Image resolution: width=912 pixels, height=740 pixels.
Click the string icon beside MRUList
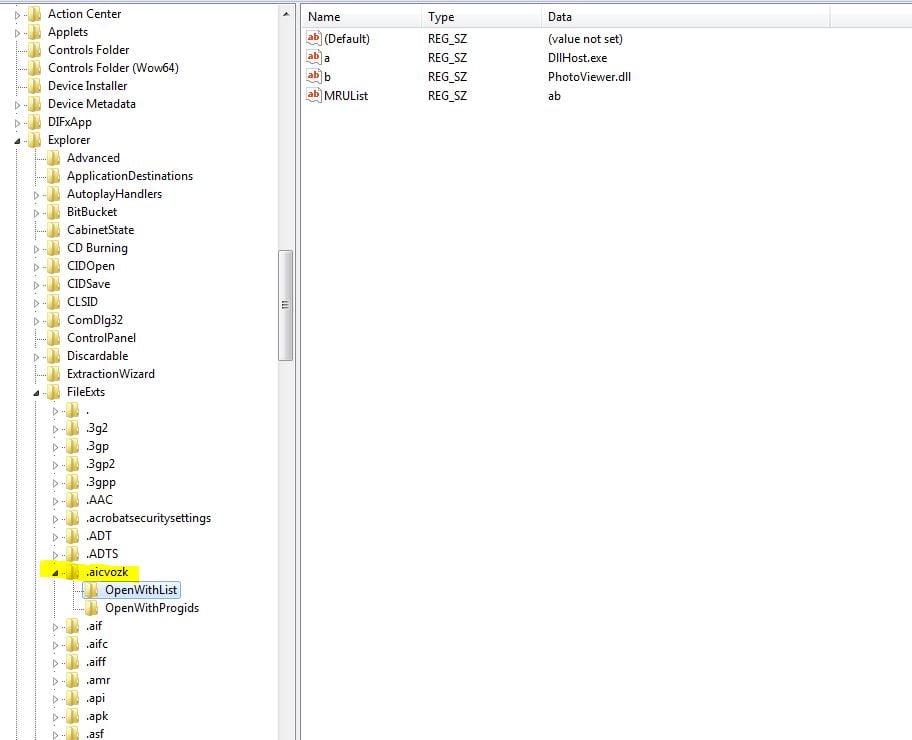pos(314,95)
